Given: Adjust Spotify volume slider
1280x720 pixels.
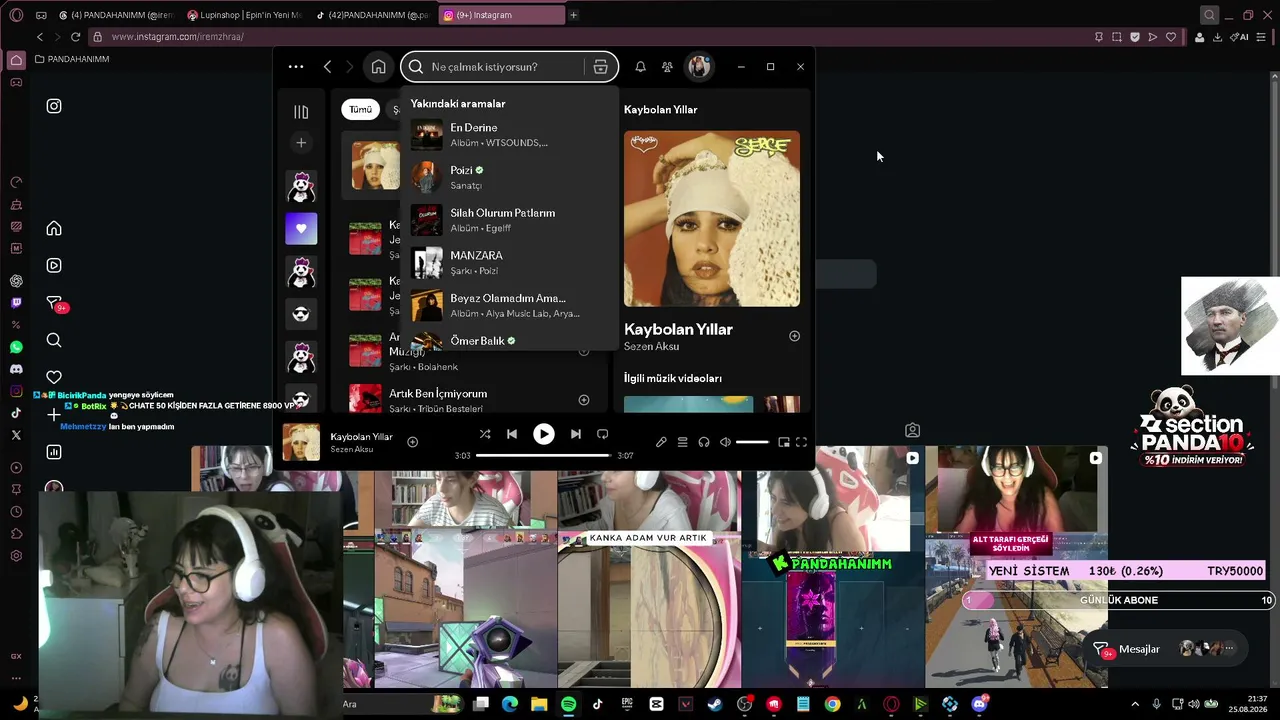Looking at the screenshot, I should pos(752,442).
